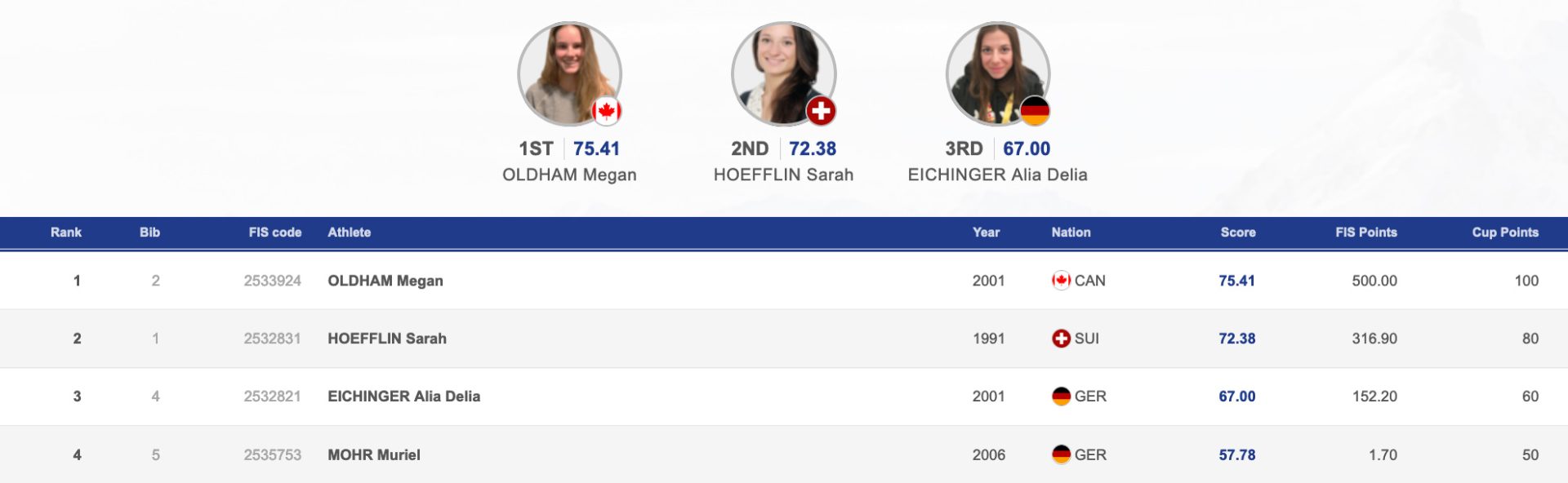Click the German flag in EICHINGER Alia Delia's row

pyautogui.click(x=1061, y=397)
